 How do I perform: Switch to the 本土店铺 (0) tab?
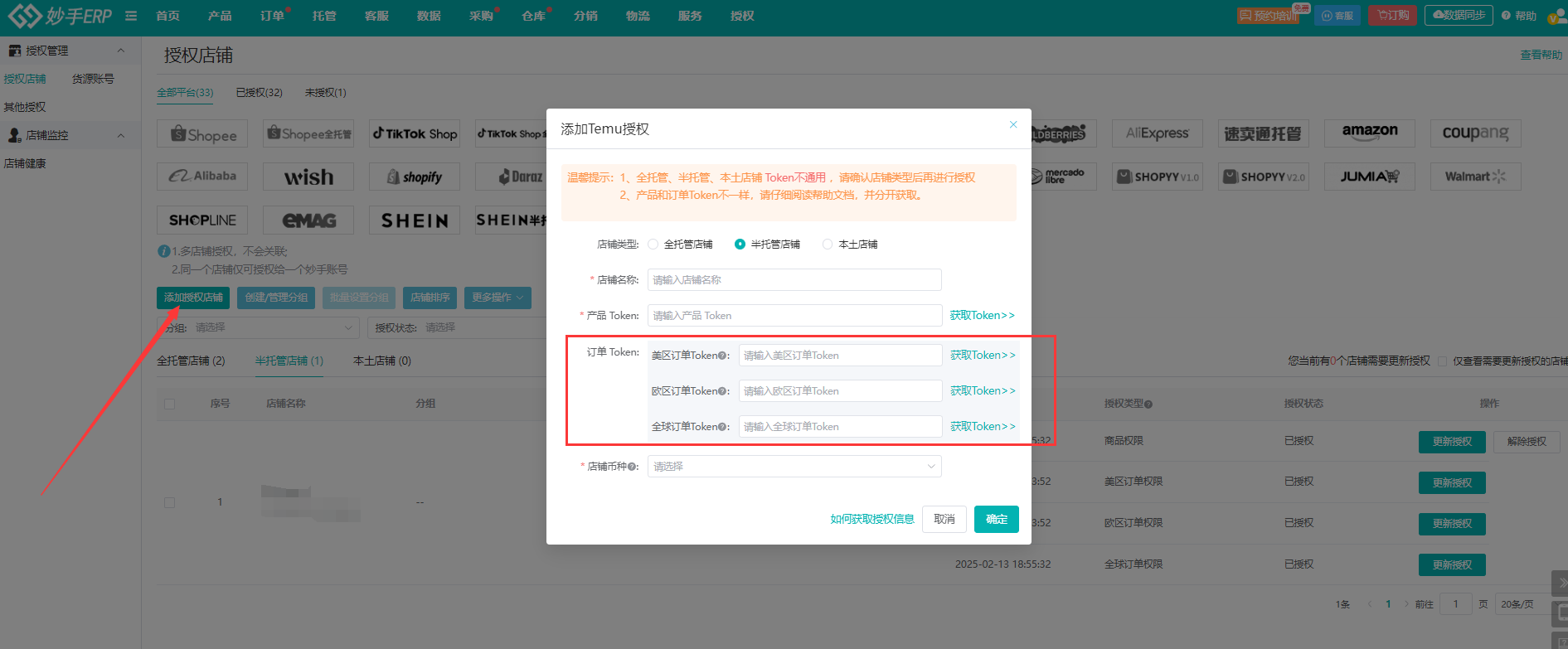click(x=382, y=361)
